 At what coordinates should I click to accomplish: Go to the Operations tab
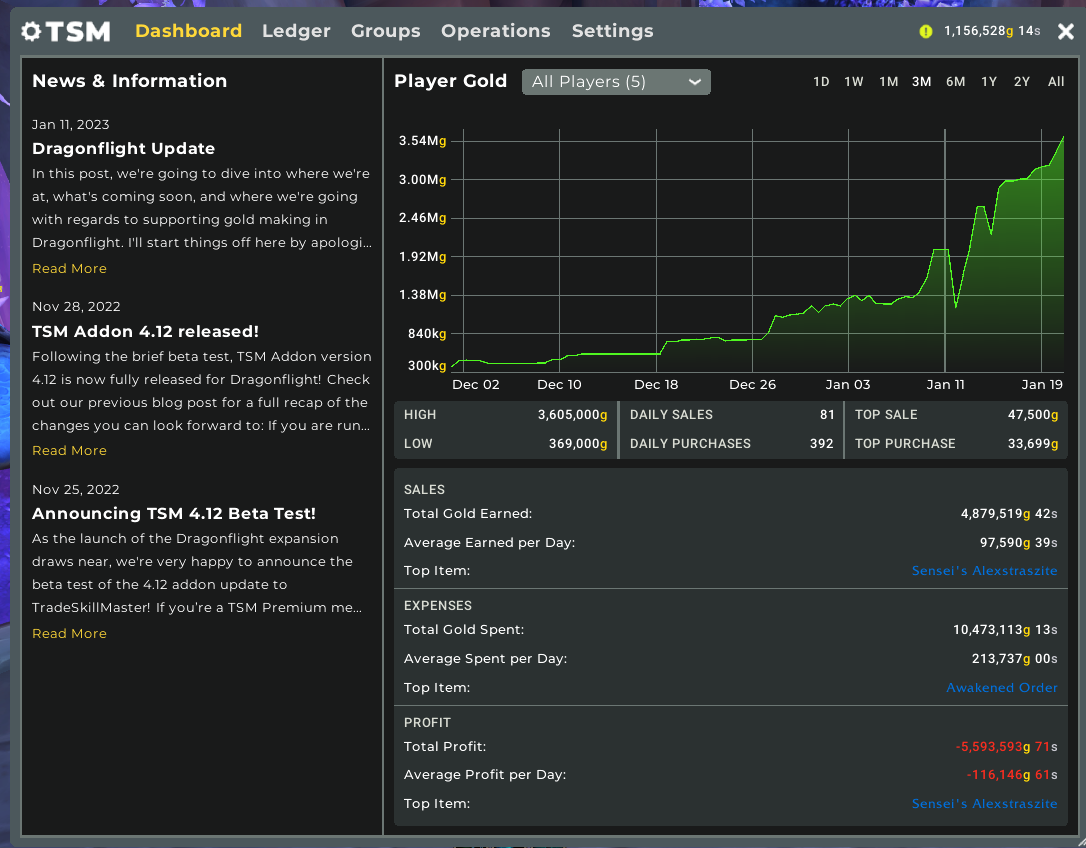(x=496, y=31)
